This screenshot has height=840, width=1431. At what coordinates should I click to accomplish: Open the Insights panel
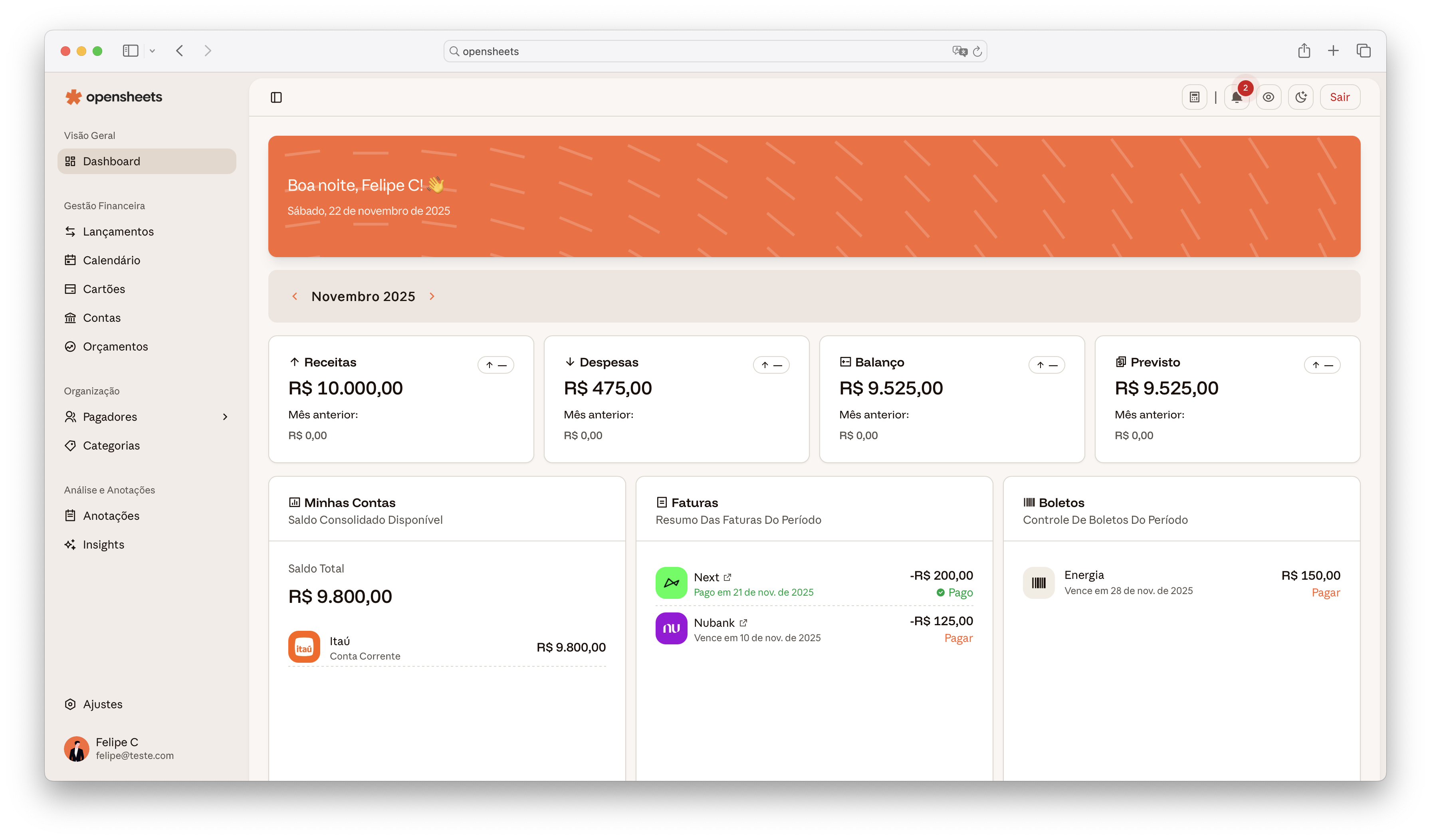(x=103, y=544)
